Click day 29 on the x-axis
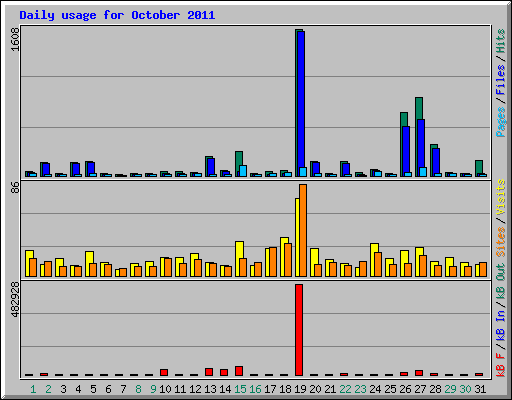Screen dimensions: 512x400 click(x=450, y=389)
